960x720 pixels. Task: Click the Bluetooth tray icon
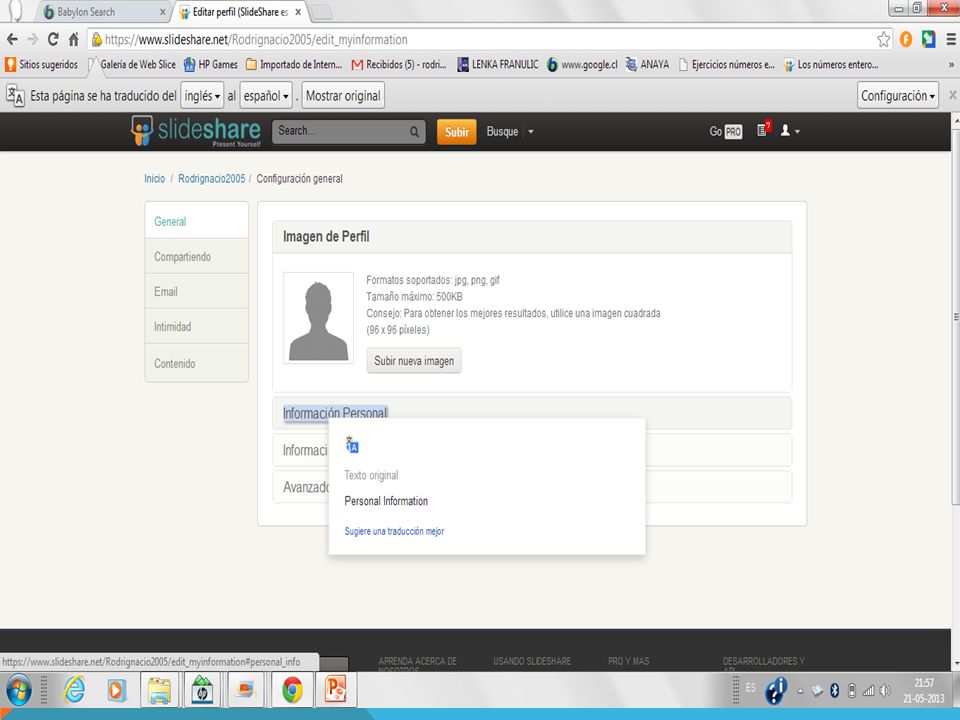point(834,691)
